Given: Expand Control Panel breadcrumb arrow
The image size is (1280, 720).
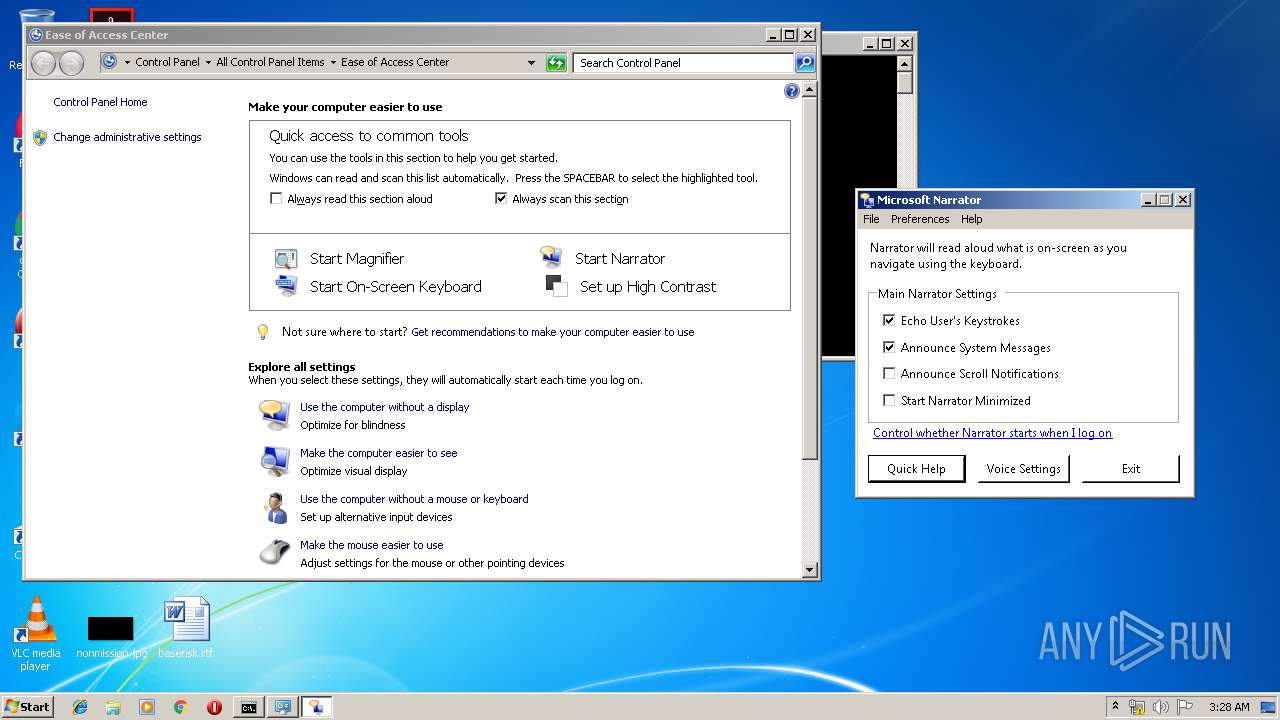Looking at the screenshot, I should point(208,63).
